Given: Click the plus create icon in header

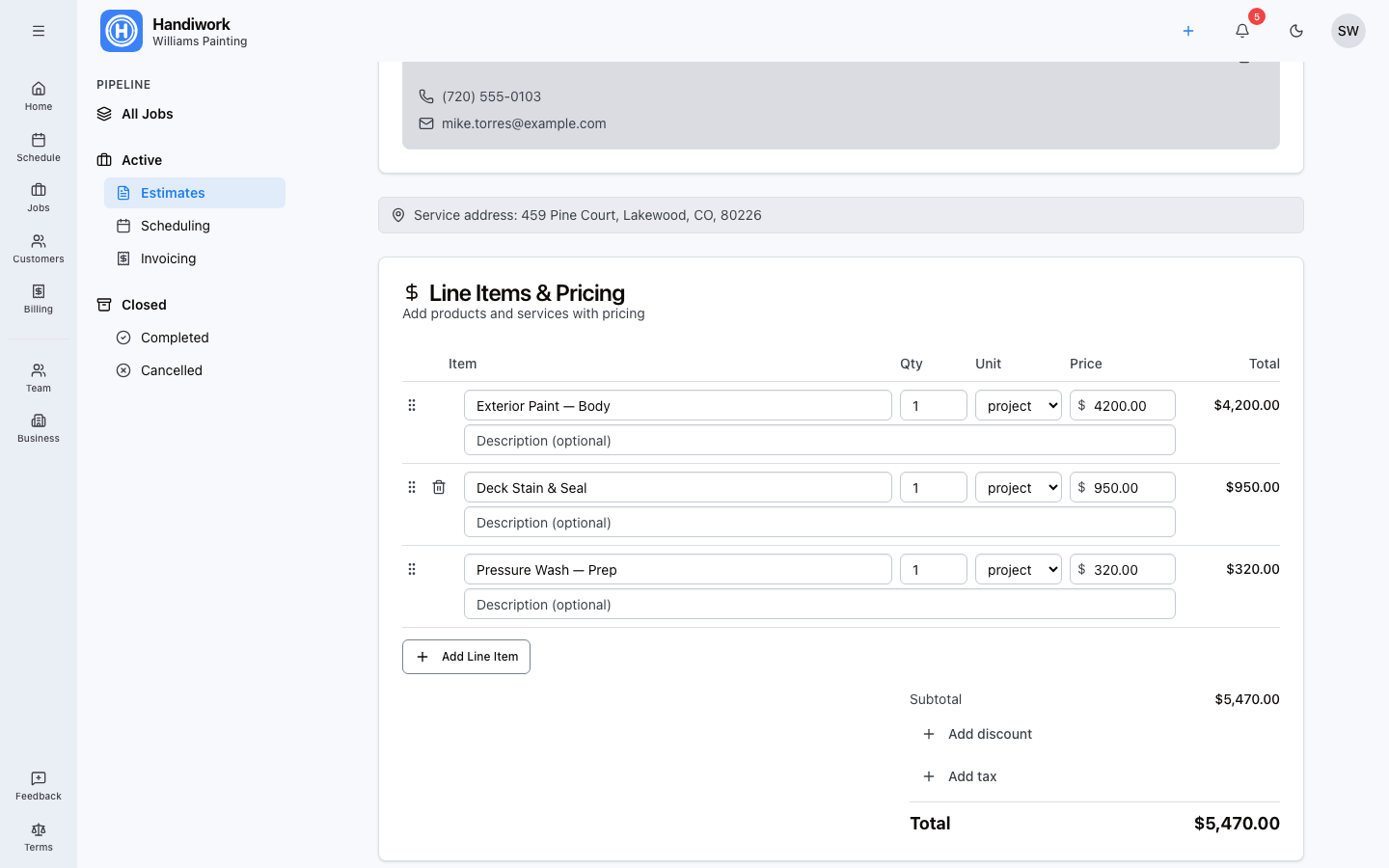Looking at the screenshot, I should (x=1188, y=31).
